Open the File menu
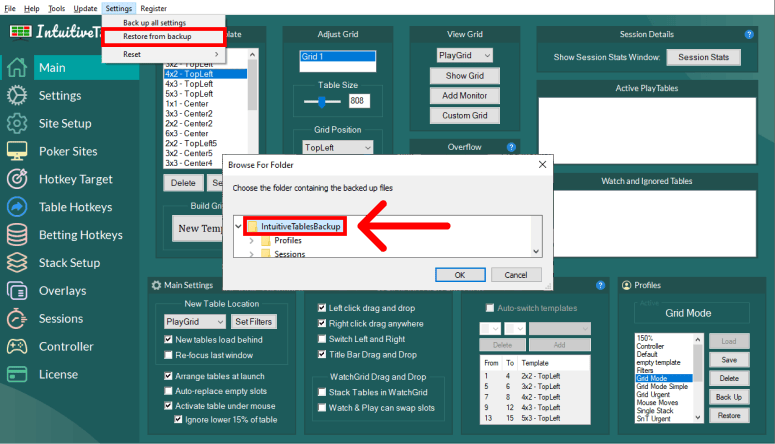775x444 pixels. 10,8
